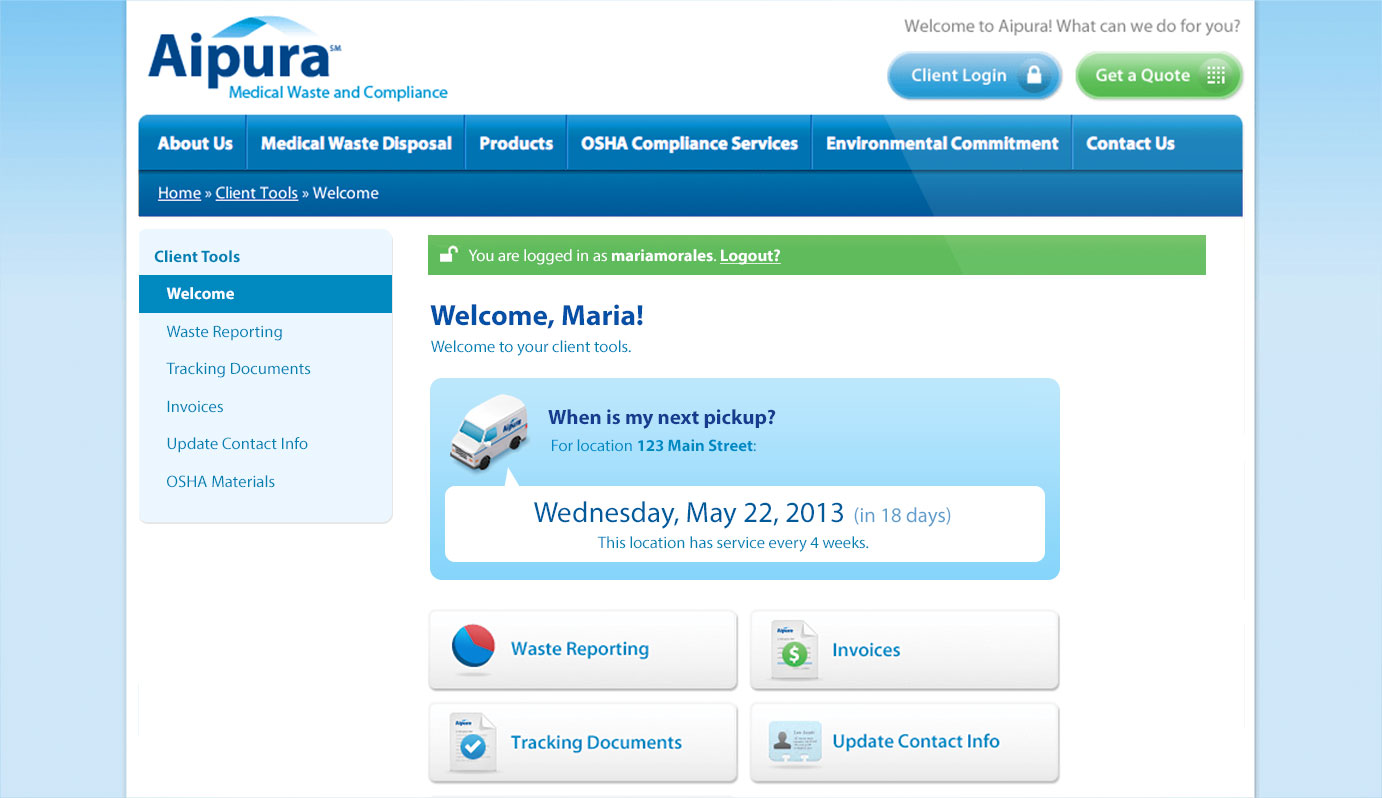Click the Client Tools sidebar heading
1382x798 pixels.
tap(197, 257)
